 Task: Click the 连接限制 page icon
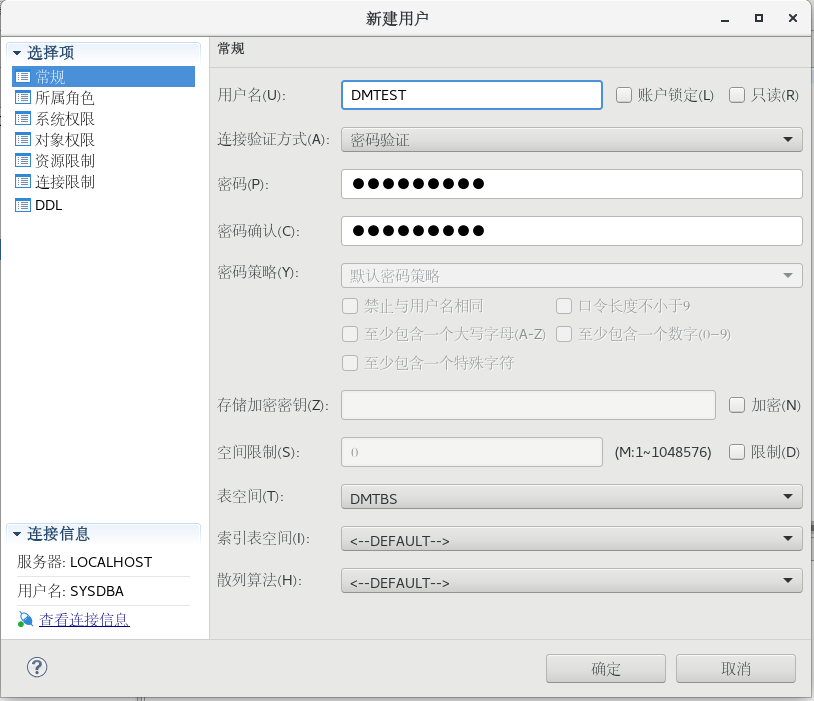[23, 182]
